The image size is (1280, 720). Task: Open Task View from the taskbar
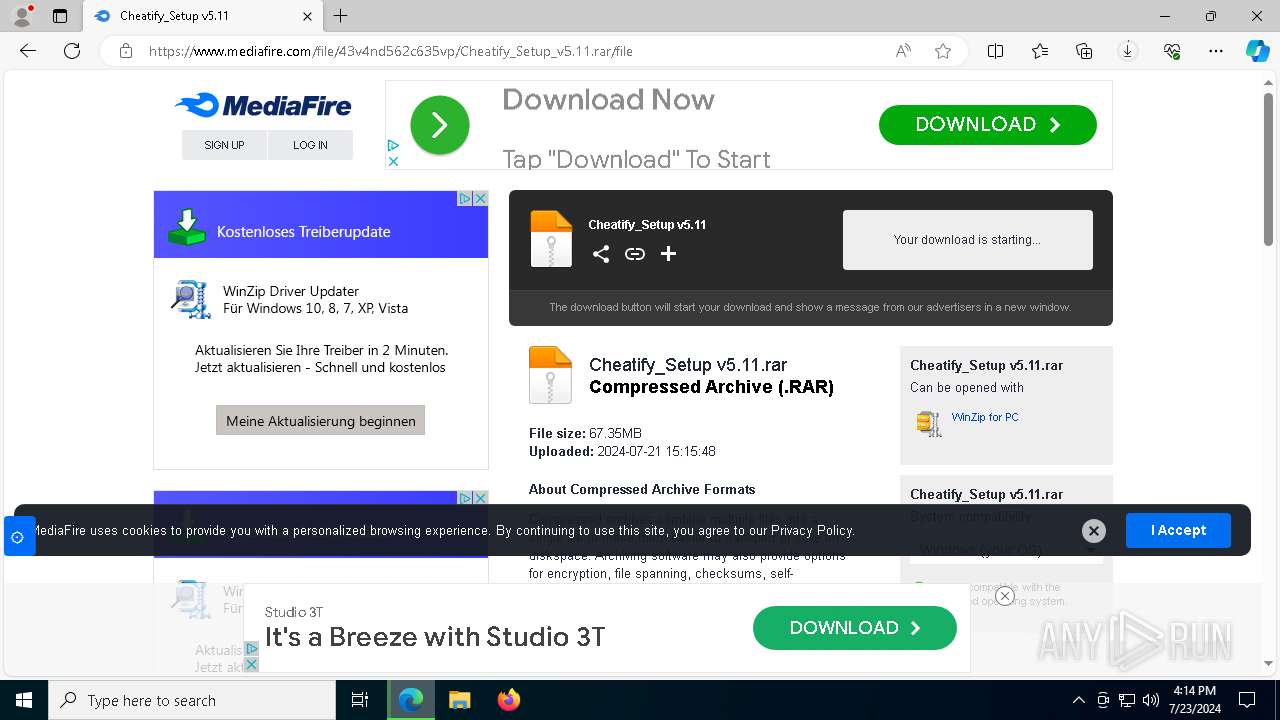coord(360,700)
